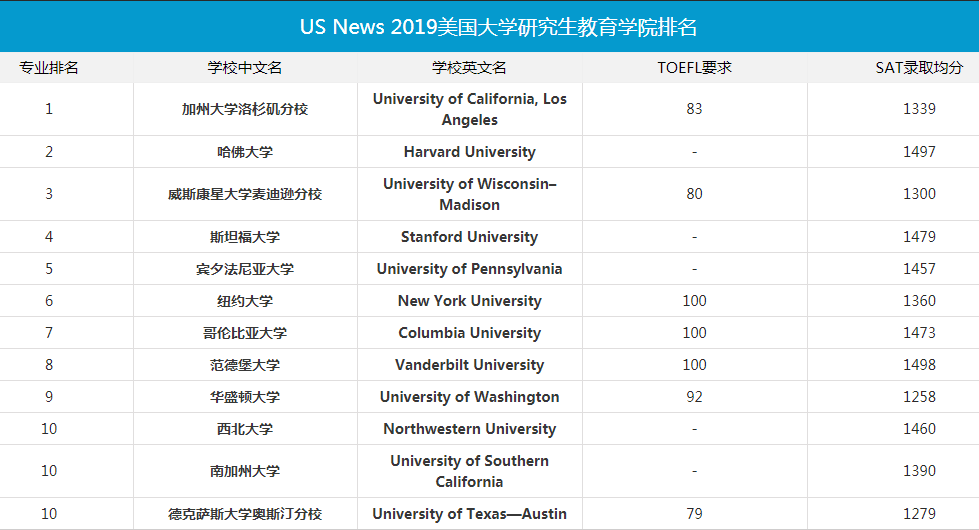The width and height of the screenshot is (979, 530).
Task: Select 纽约大学 cell
Action: coord(245,301)
